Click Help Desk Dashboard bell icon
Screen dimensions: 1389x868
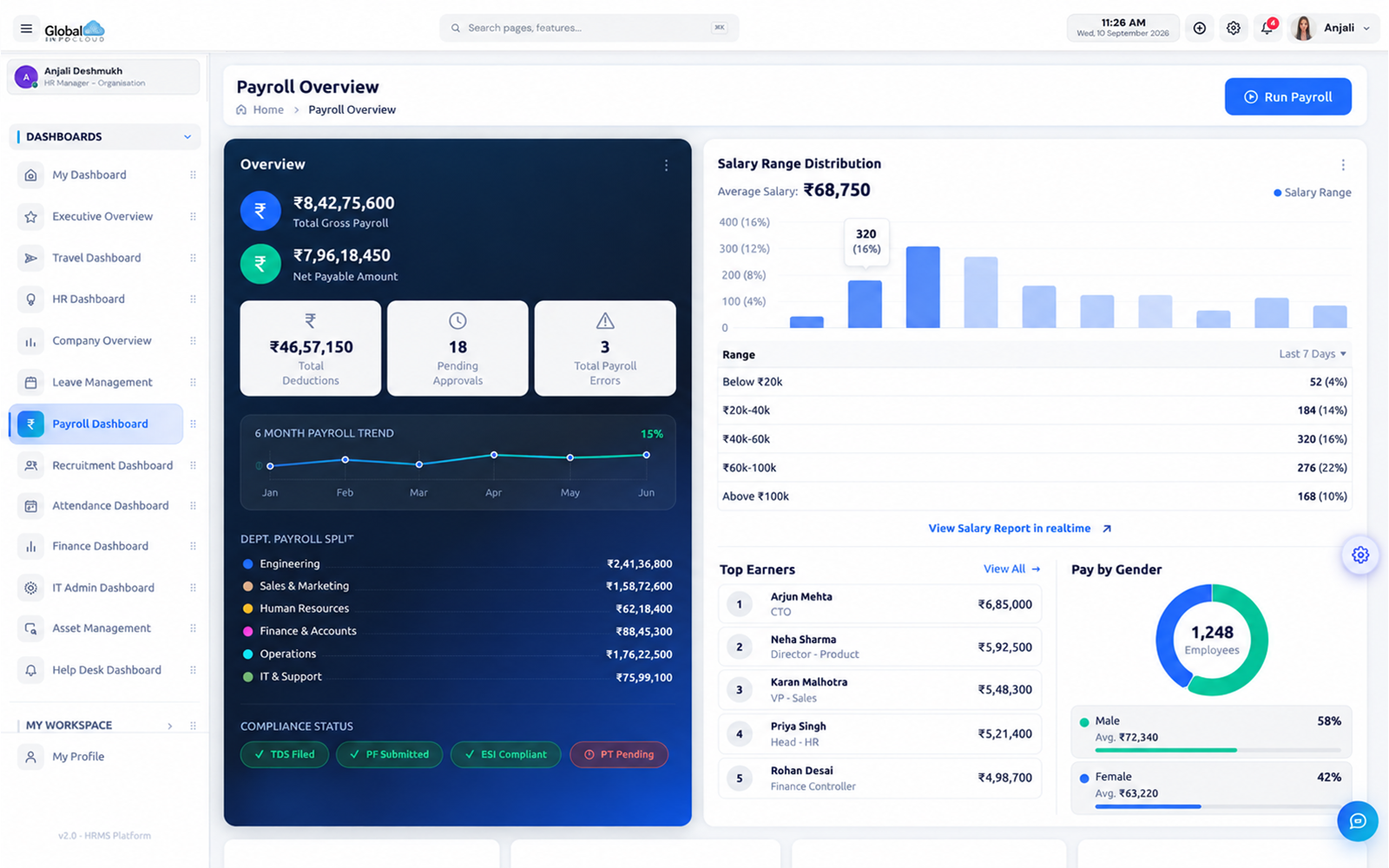[31, 670]
